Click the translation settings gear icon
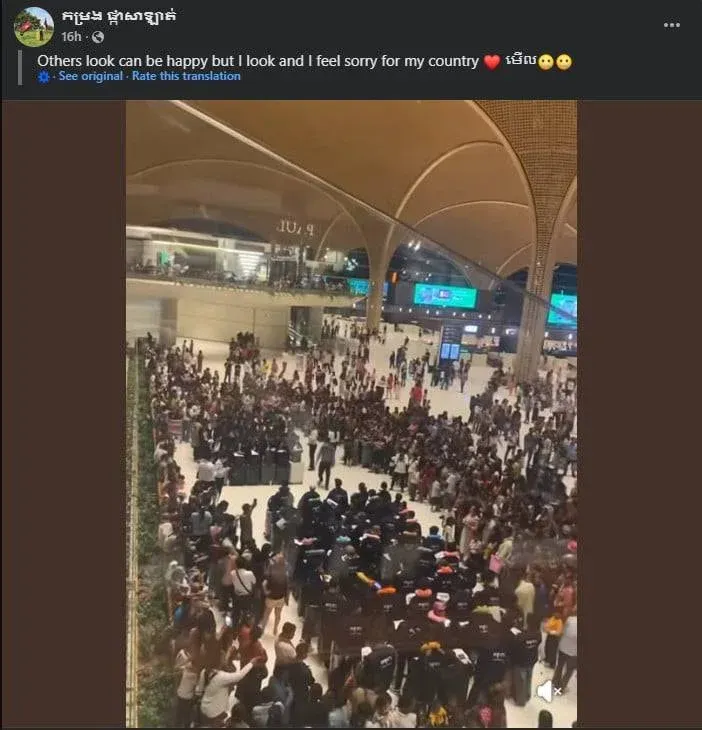Image resolution: width=702 pixels, height=730 pixels. [44, 77]
